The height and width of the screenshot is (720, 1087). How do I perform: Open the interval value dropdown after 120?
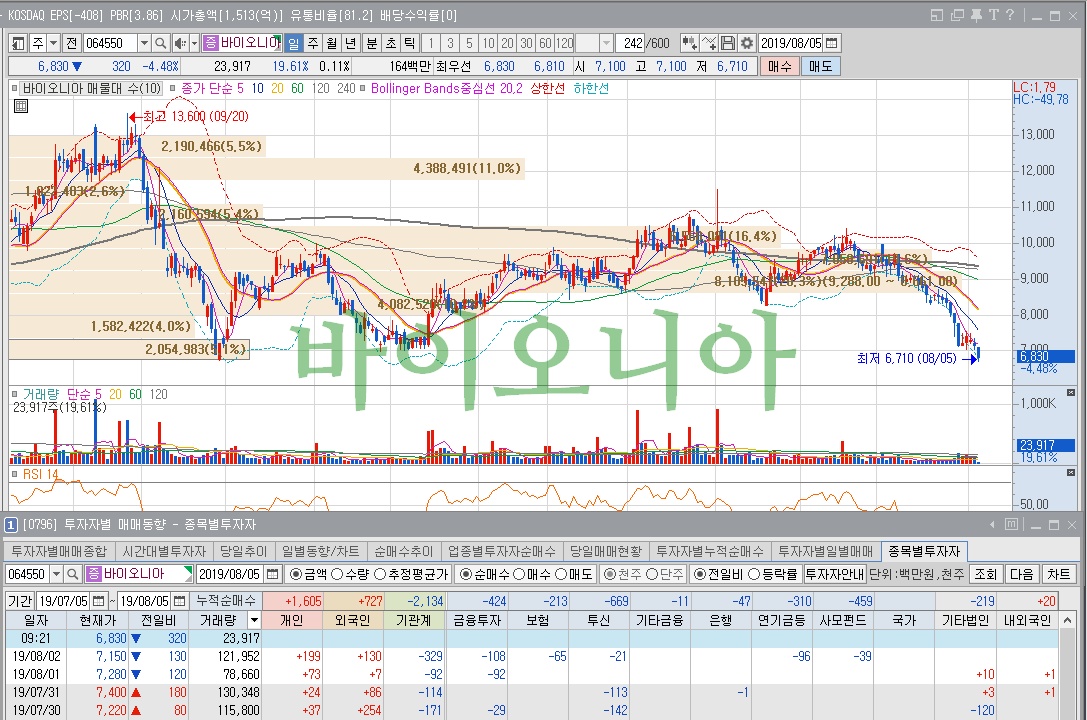606,43
